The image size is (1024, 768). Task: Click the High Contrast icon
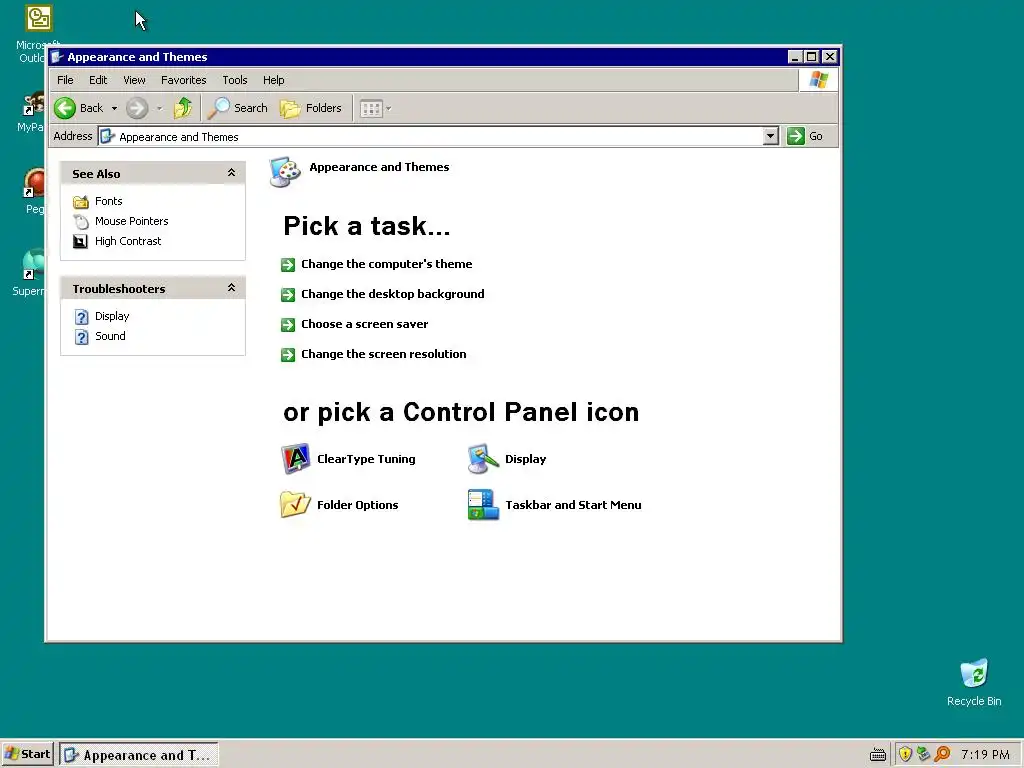80,242
